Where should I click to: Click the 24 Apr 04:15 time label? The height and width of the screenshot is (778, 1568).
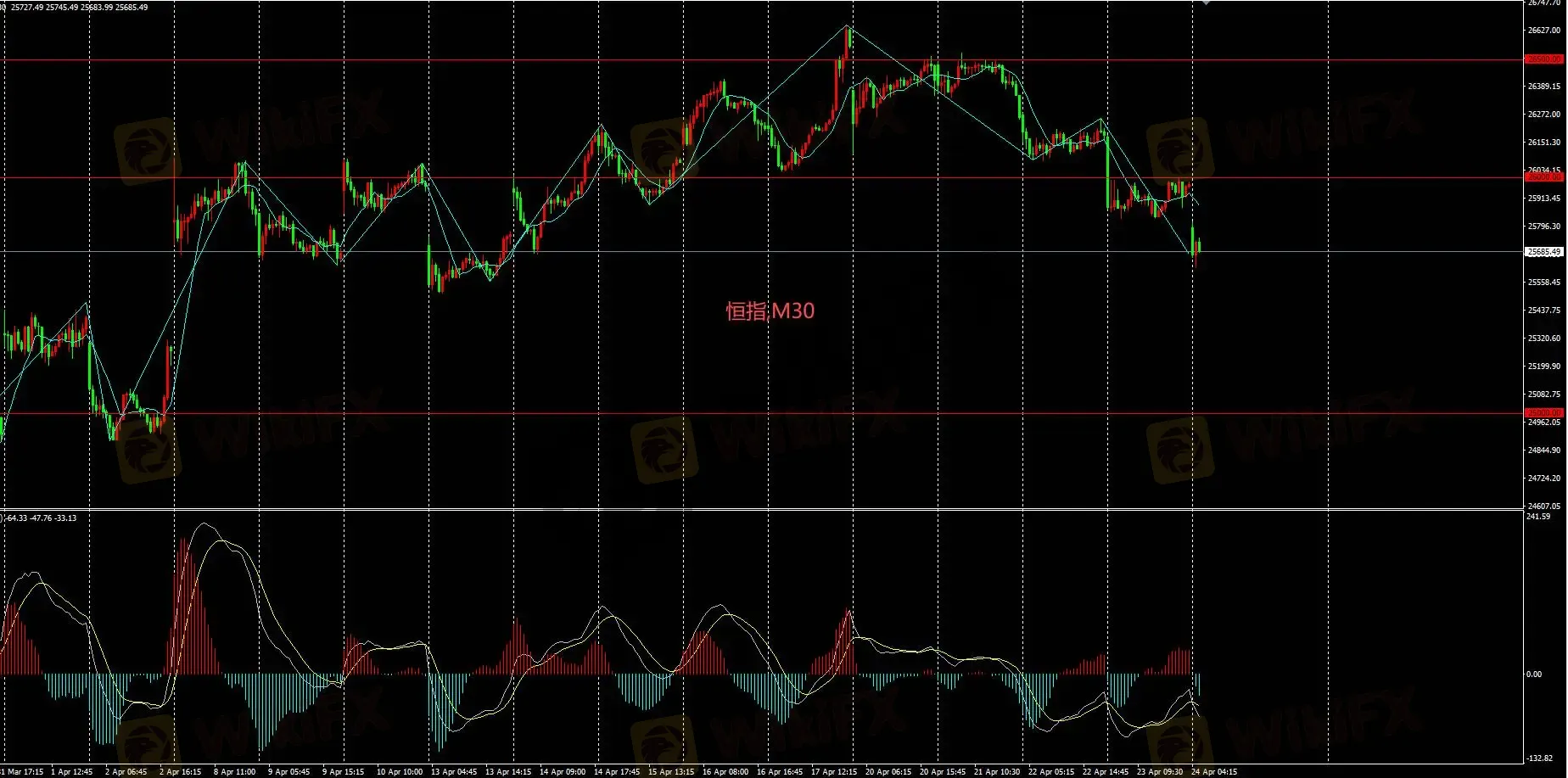click(x=1214, y=772)
